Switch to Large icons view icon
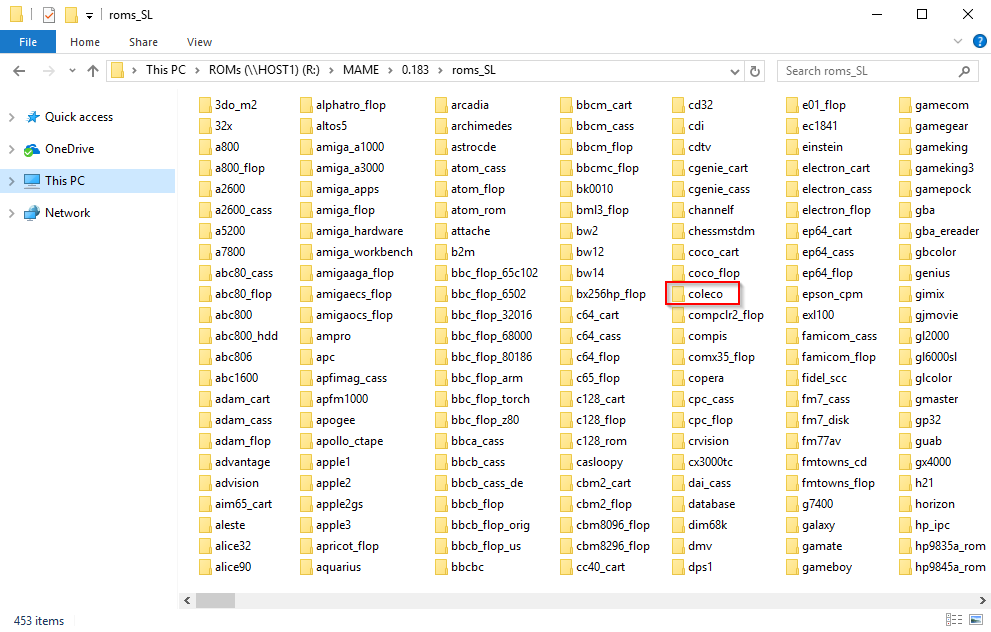The height and width of the screenshot is (632, 991). coord(976,620)
